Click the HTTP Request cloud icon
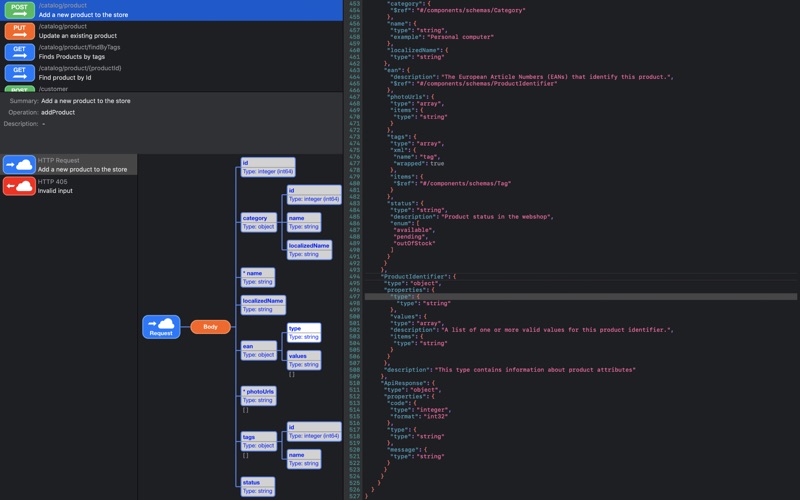800x500 pixels. (19, 165)
